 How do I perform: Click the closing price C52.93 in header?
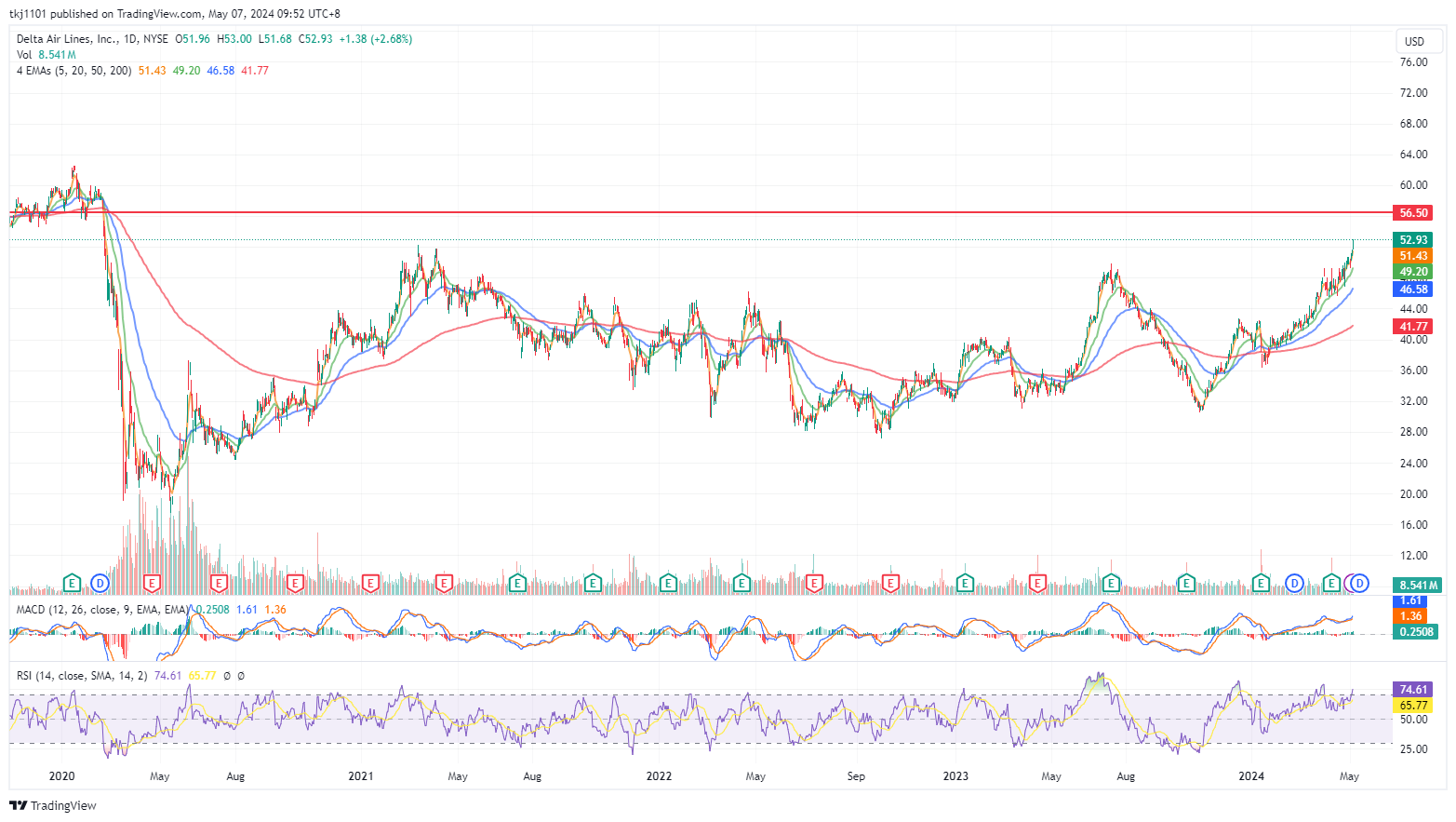(315, 39)
